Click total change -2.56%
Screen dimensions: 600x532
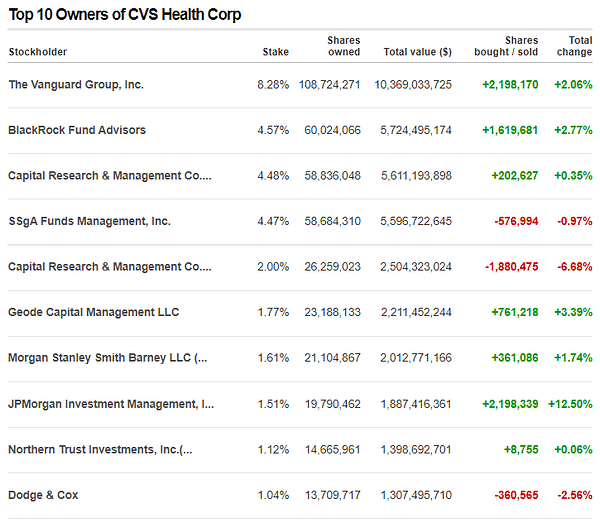(575, 495)
